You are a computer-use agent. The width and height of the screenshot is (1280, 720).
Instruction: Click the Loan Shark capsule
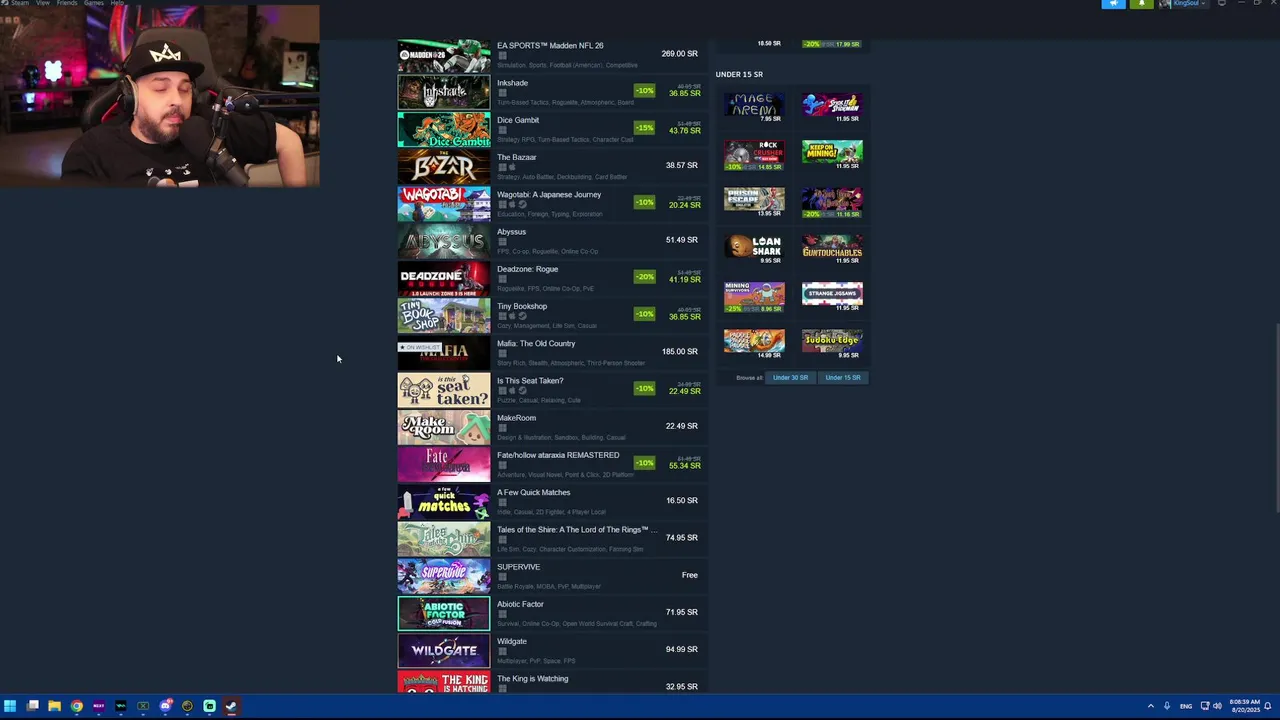click(x=754, y=249)
